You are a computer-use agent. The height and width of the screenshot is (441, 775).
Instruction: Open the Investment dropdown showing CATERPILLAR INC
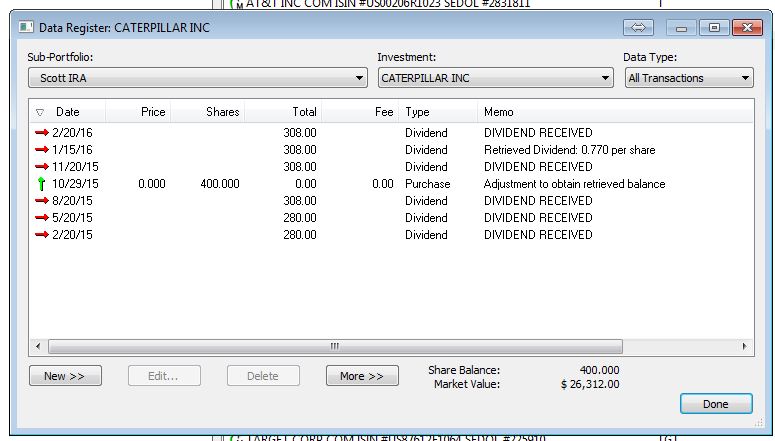point(496,78)
